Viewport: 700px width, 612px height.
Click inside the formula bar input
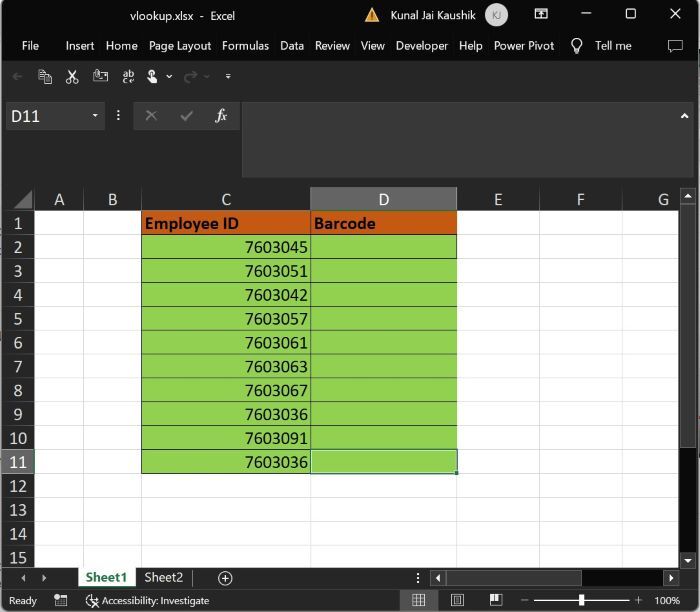(x=459, y=139)
